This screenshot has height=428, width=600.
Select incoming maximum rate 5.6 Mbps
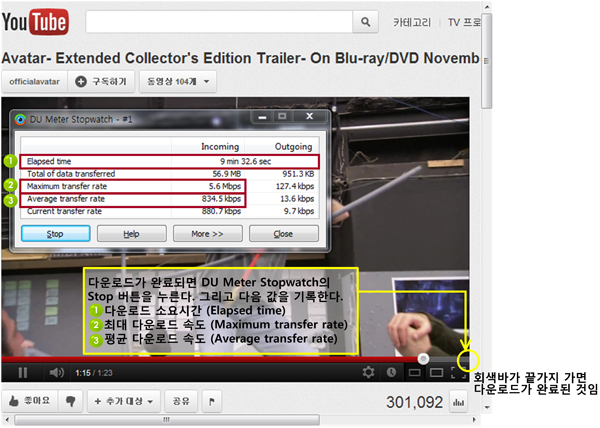[x=225, y=186]
